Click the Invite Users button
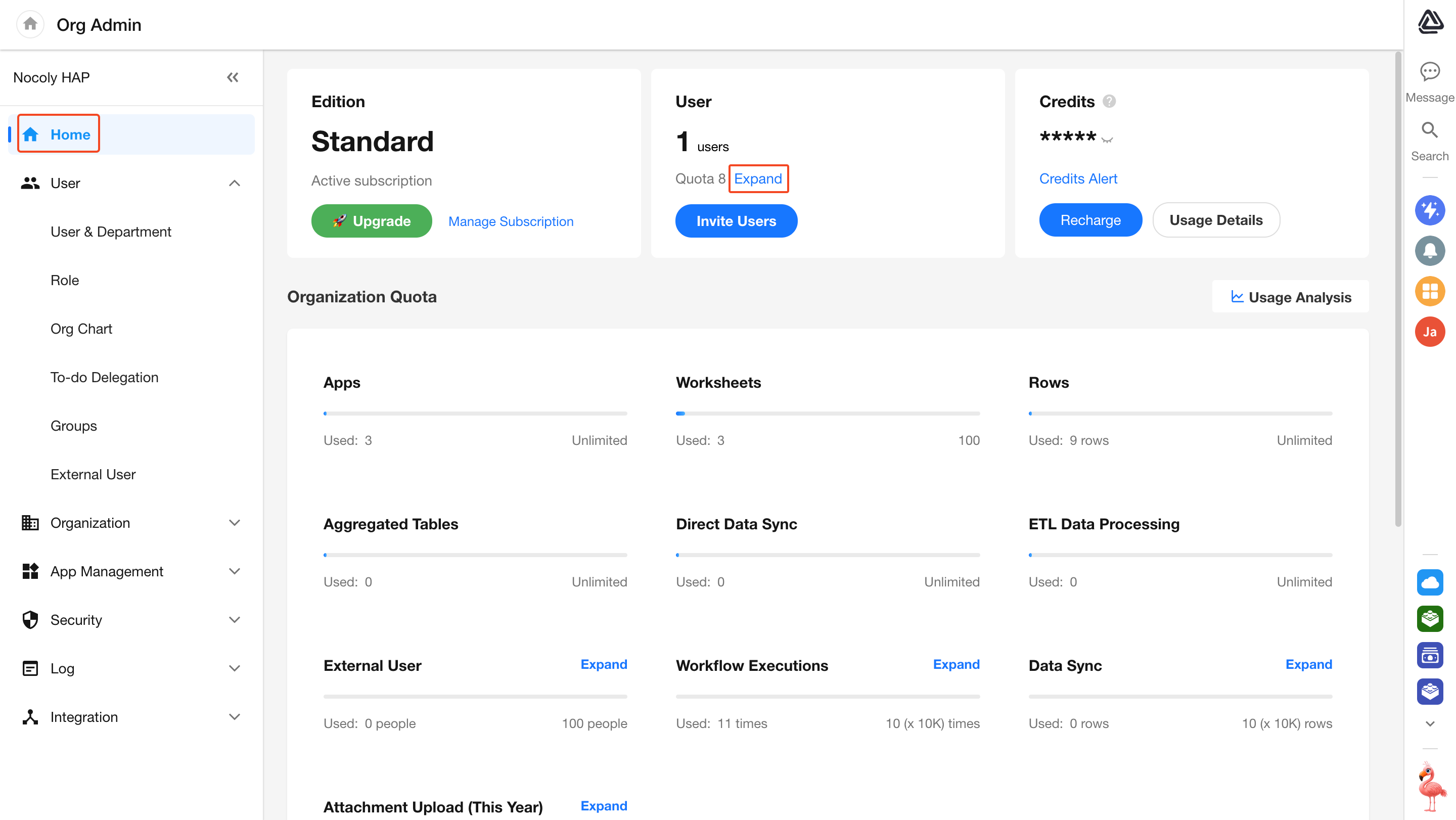 736,221
